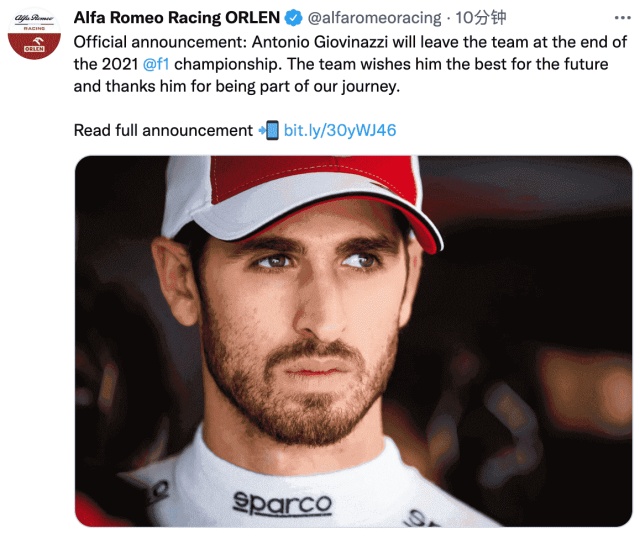Follow the bit.ly/3OyWJ46 link

pos(340,130)
